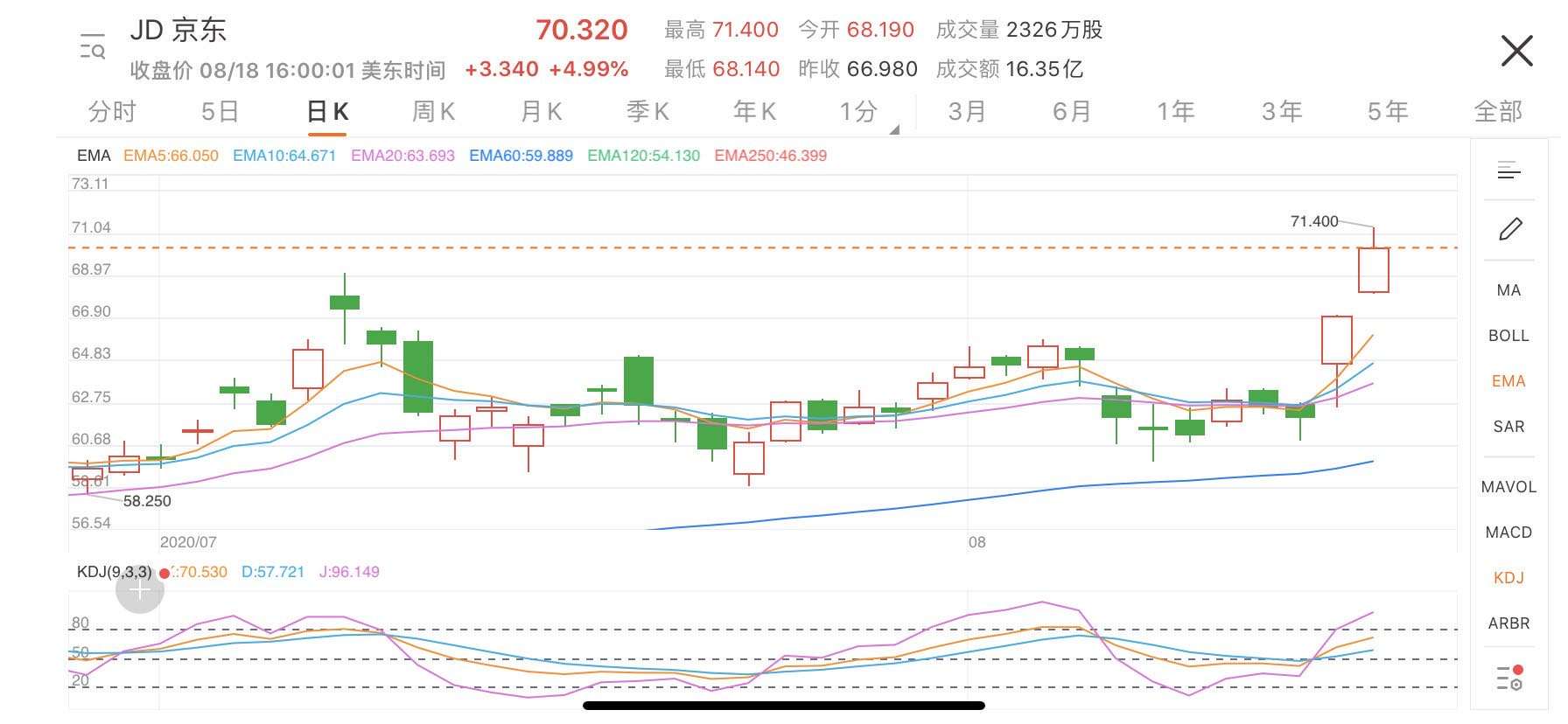The width and height of the screenshot is (1568, 724).
Task: Click the 今开 68.190 readout
Action: click(x=856, y=30)
